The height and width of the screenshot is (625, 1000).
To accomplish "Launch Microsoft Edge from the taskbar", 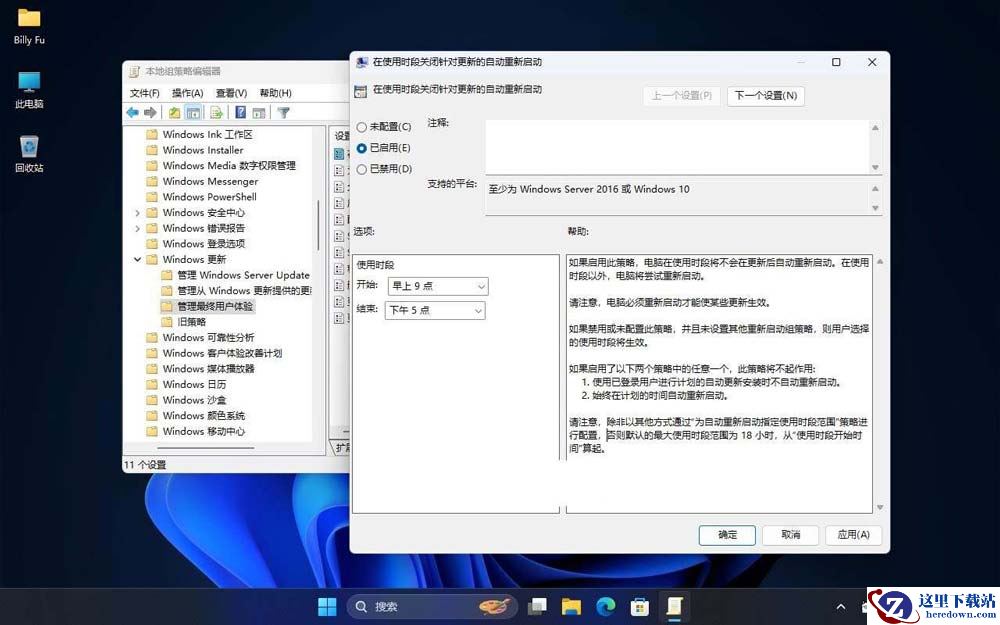I will click(605, 607).
